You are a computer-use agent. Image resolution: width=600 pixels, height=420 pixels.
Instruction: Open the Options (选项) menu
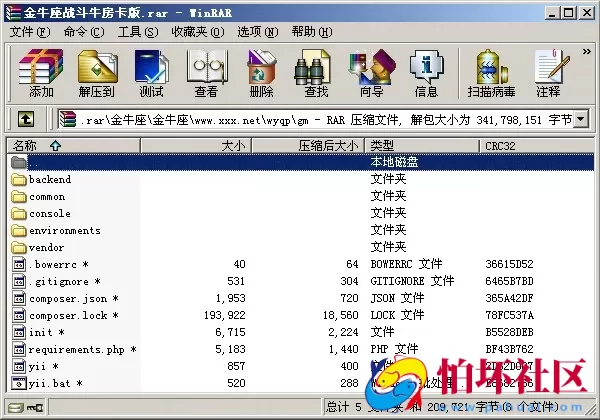(x=258, y=32)
